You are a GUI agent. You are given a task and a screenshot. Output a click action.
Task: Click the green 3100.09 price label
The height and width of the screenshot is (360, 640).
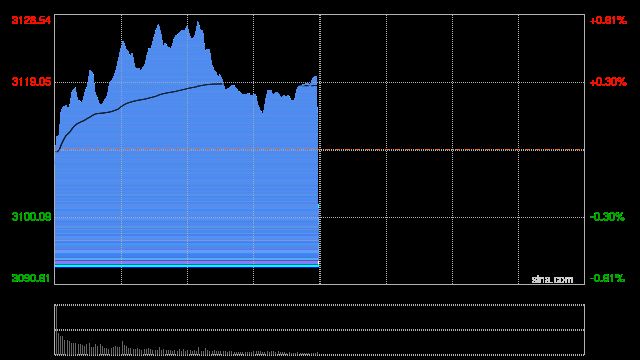pyautogui.click(x=31, y=216)
